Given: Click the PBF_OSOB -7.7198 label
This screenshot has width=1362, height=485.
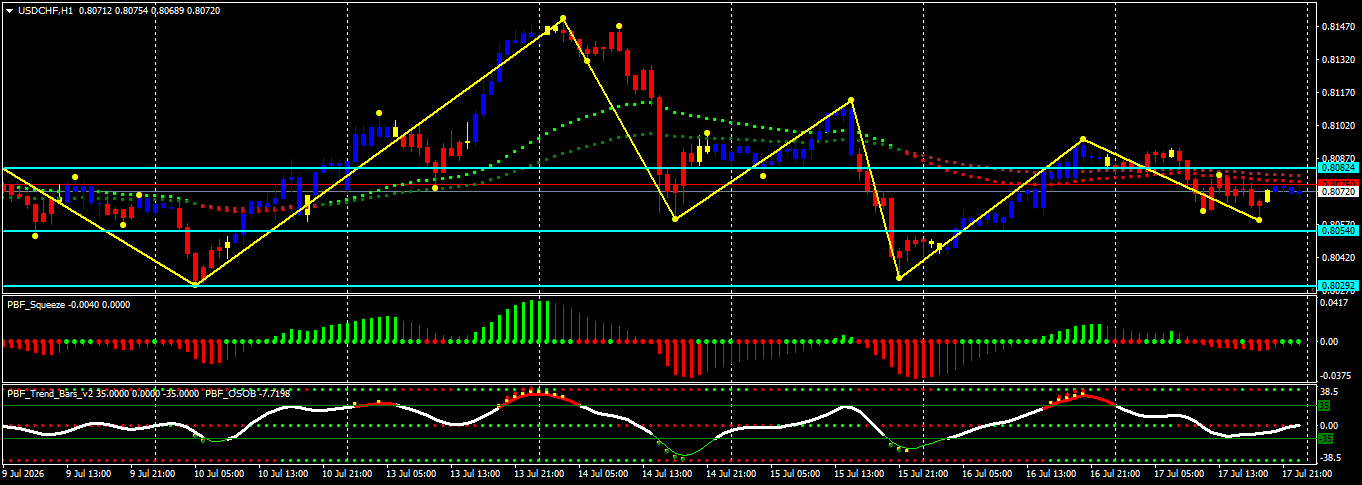Looking at the screenshot, I should click(x=247, y=393).
